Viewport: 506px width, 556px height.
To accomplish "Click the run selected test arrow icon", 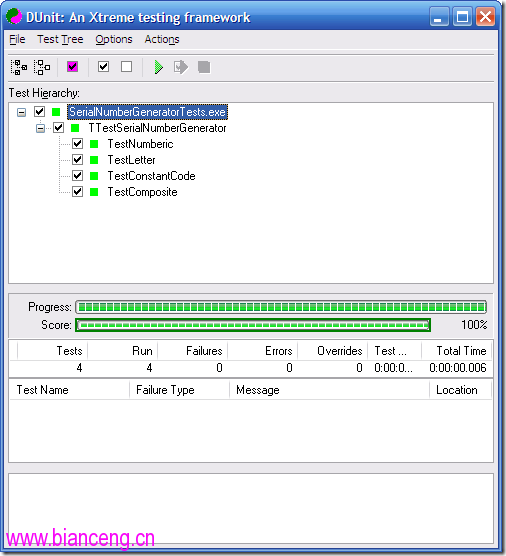I will (x=181, y=67).
